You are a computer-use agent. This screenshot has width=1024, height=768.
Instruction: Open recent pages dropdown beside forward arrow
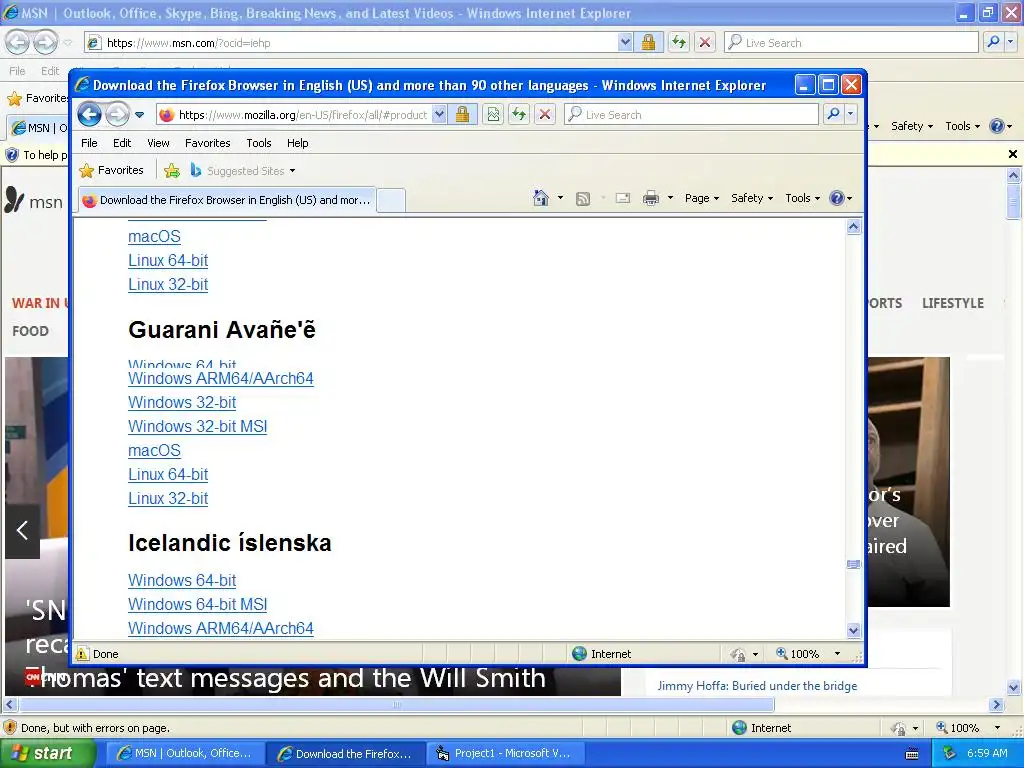click(x=139, y=115)
